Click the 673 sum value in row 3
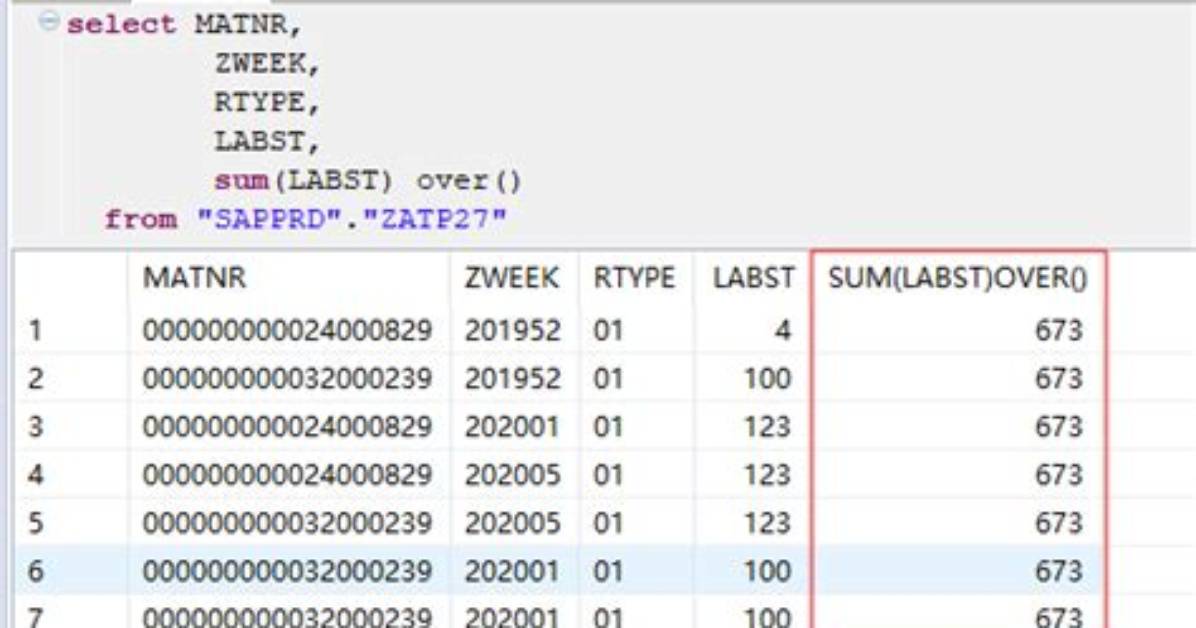This screenshot has width=1196, height=628. pyautogui.click(x=1059, y=427)
